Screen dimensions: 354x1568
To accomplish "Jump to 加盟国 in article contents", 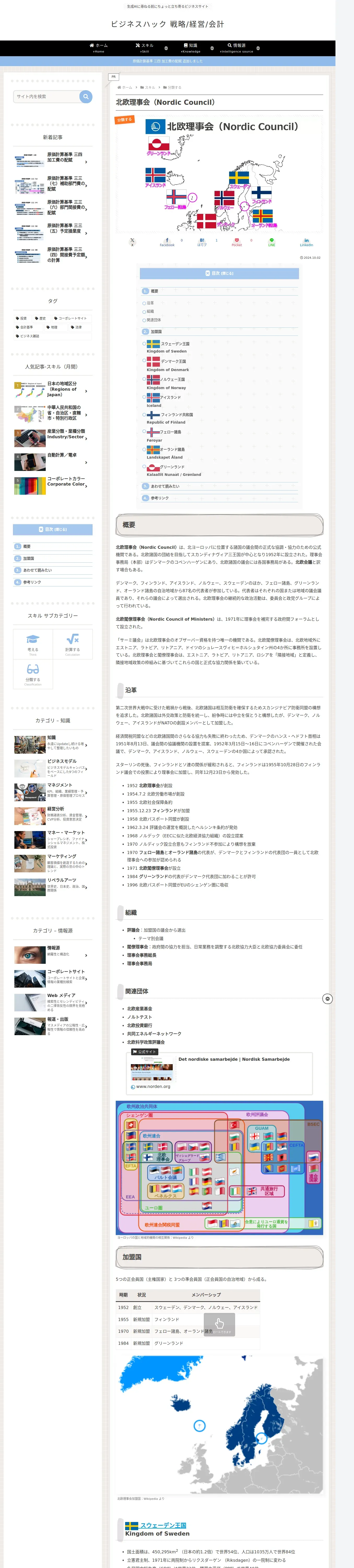I will coord(156,332).
